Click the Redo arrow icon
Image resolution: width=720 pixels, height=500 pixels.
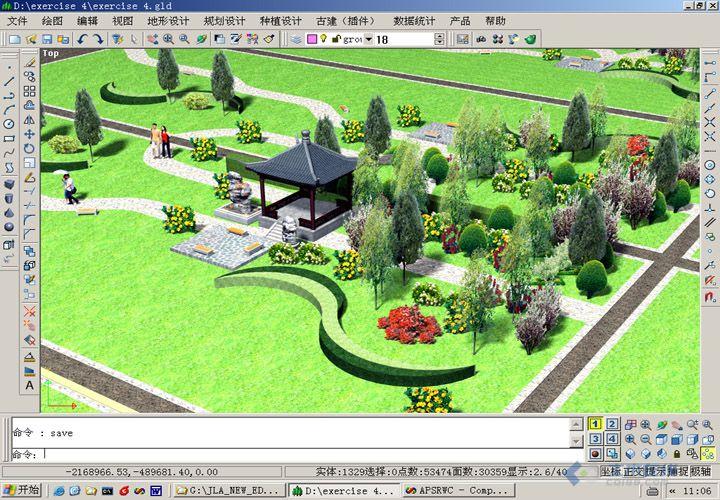pos(98,39)
